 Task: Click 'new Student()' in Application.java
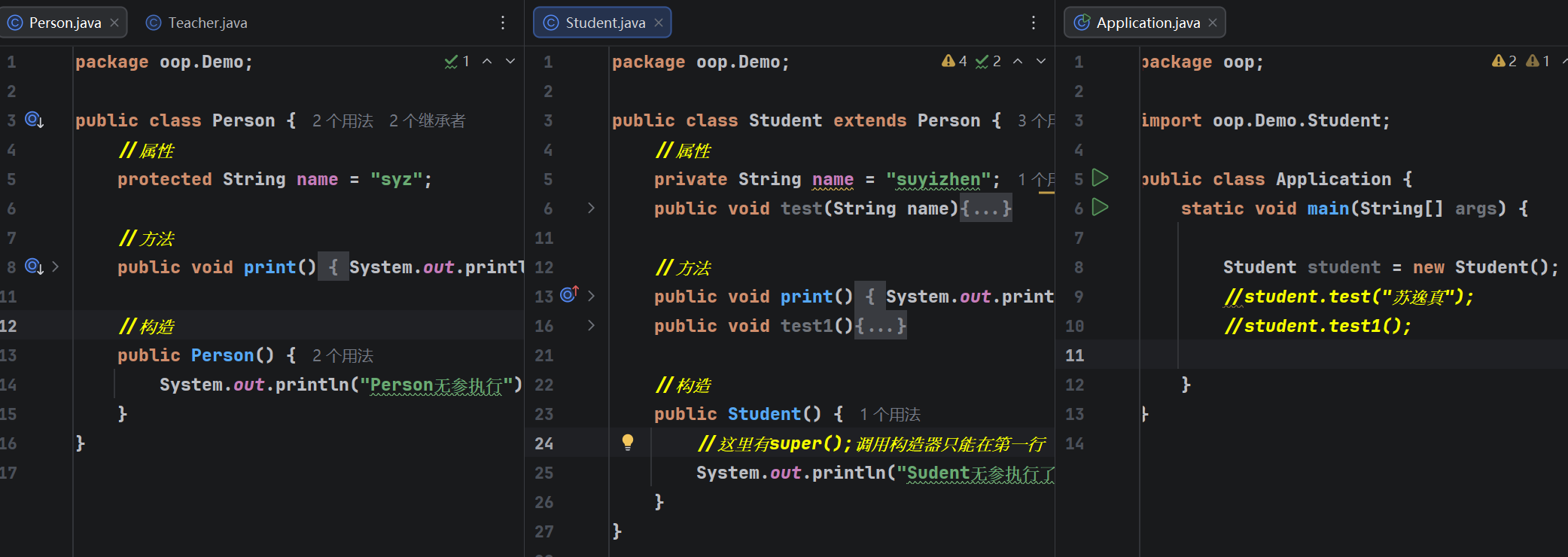pyautogui.click(x=1480, y=267)
